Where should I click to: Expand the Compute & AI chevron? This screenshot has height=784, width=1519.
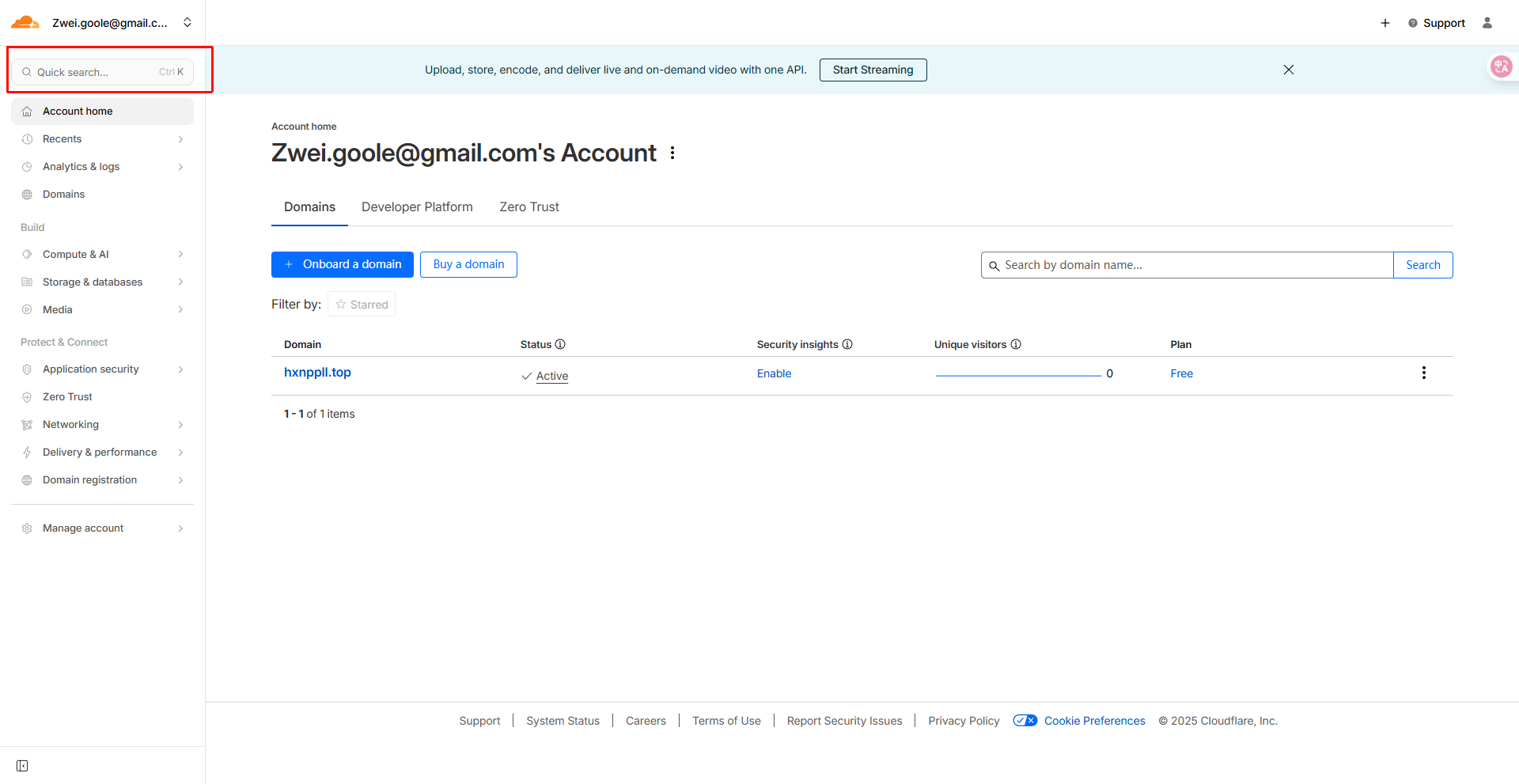(181, 254)
